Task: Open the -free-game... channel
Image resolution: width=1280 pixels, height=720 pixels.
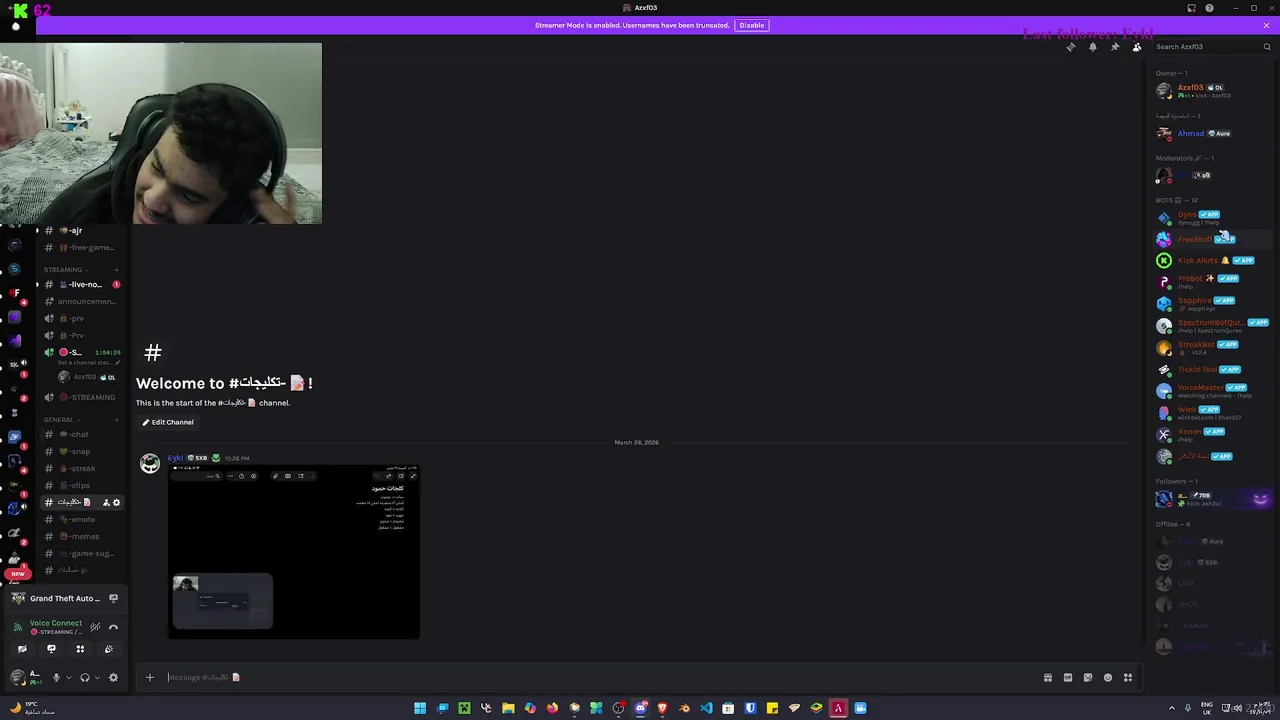Action: point(82,248)
